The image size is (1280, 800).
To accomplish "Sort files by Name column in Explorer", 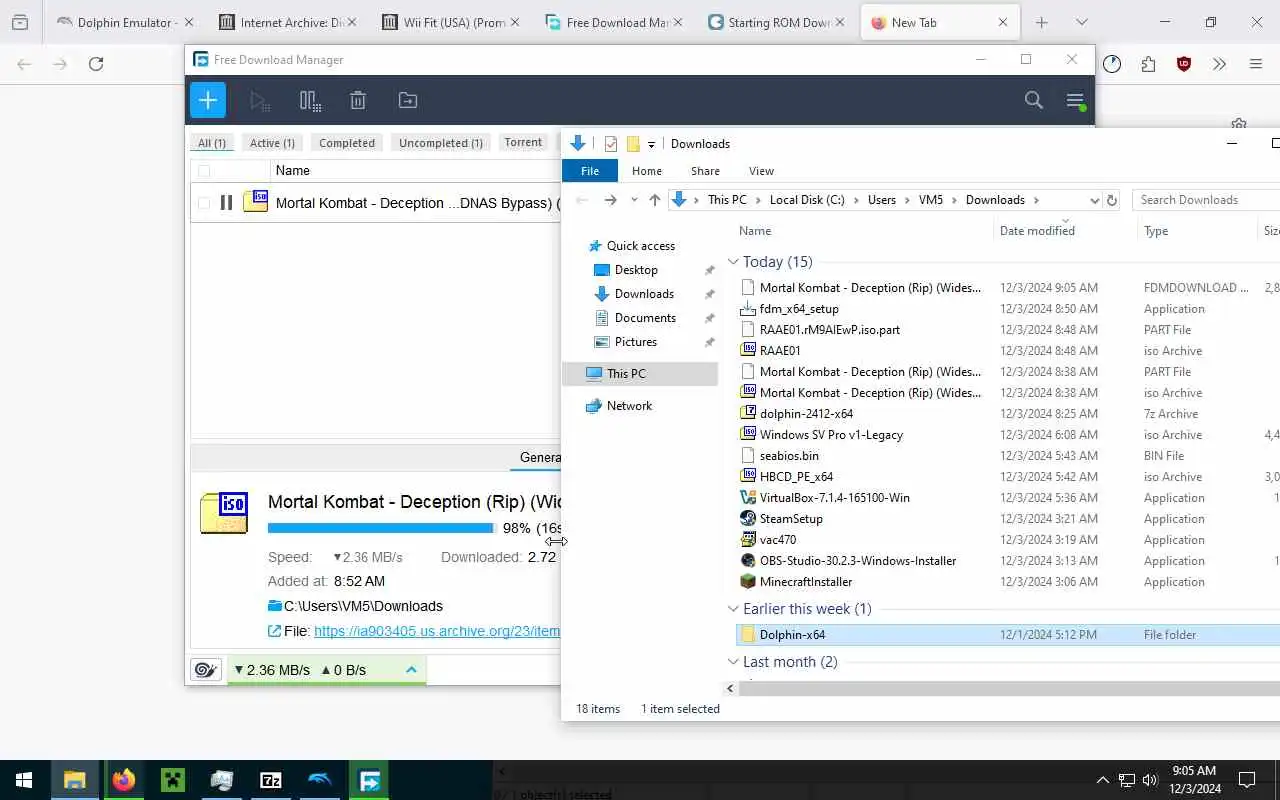I will (755, 231).
